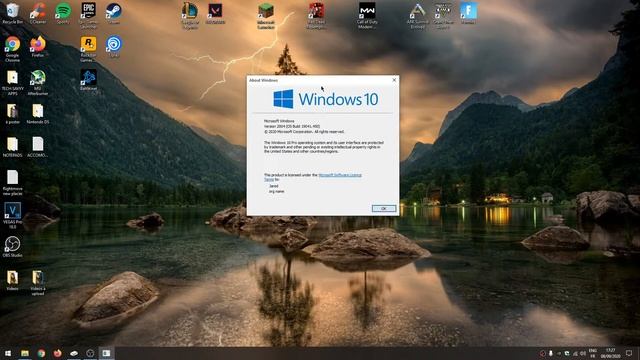Open the Videos folder on desktop
The height and width of the screenshot is (360, 640).
(12, 280)
